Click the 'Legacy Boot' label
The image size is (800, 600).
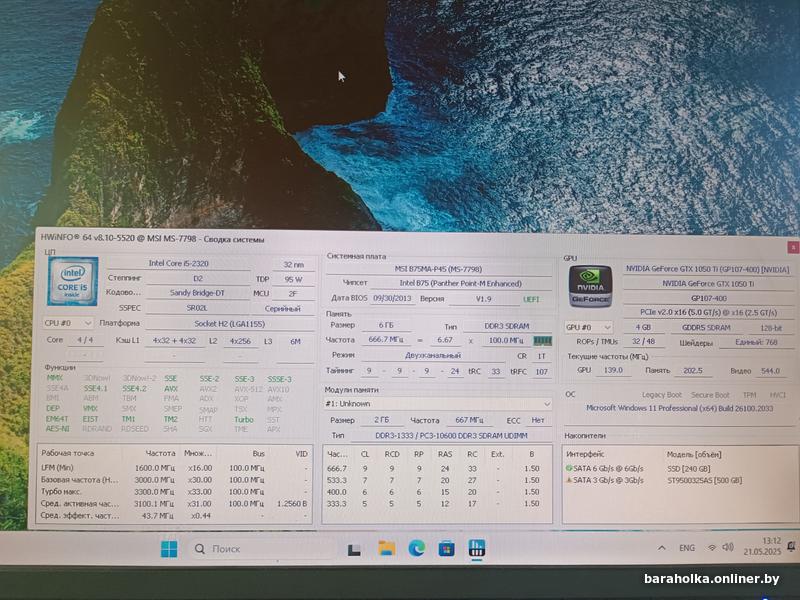(662, 395)
